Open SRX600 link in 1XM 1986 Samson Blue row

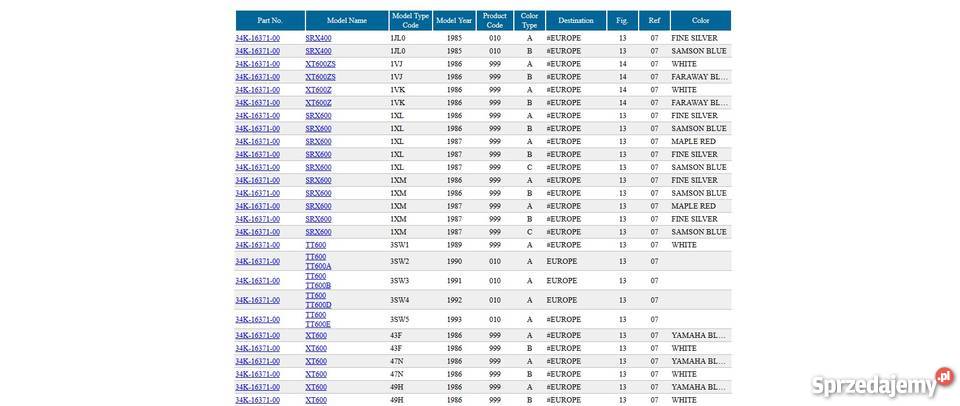[x=318, y=193]
